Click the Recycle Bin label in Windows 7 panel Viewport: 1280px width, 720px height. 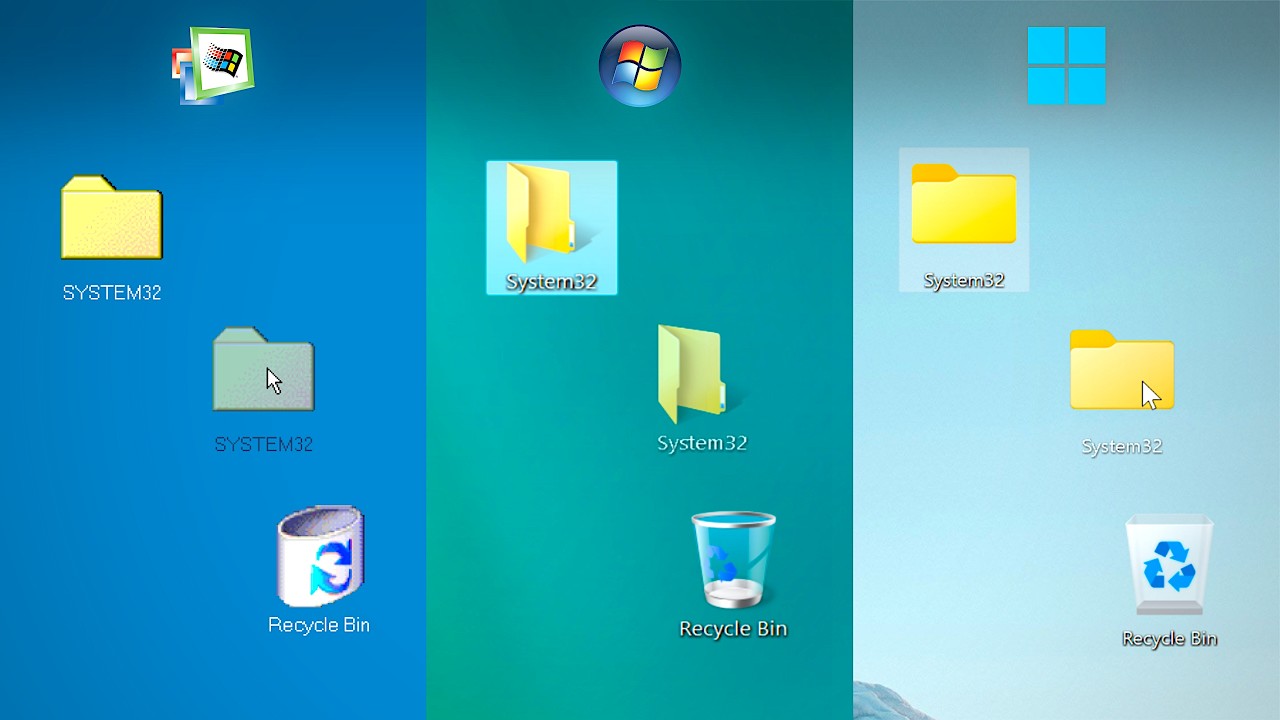(733, 629)
